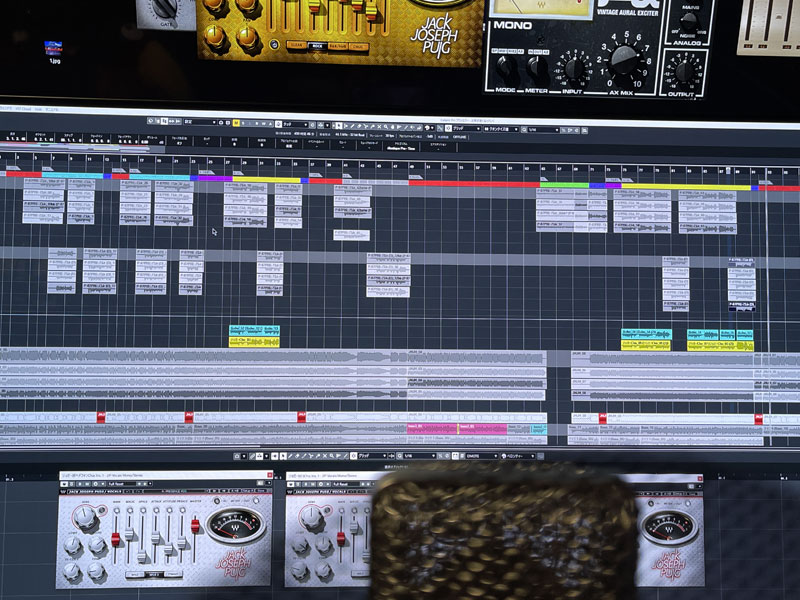Toggle the Magic on/off button in left JJP Vocals
Image resolution: width=800 pixels, height=600 pixels.
click(x=129, y=509)
